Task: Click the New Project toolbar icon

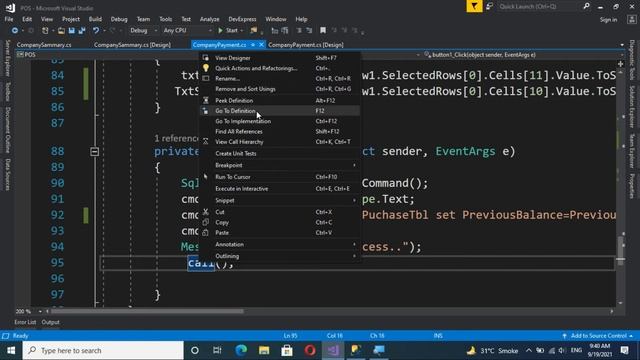Action: (45, 31)
